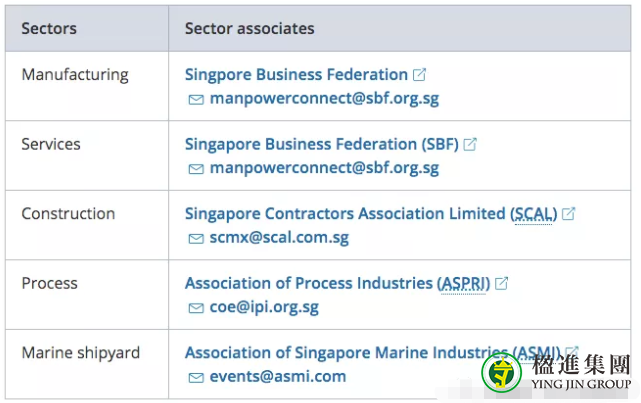The width and height of the screenshot is (641, 403).
Task: Click envelope icon in Services row
Action: coord(196,169)
